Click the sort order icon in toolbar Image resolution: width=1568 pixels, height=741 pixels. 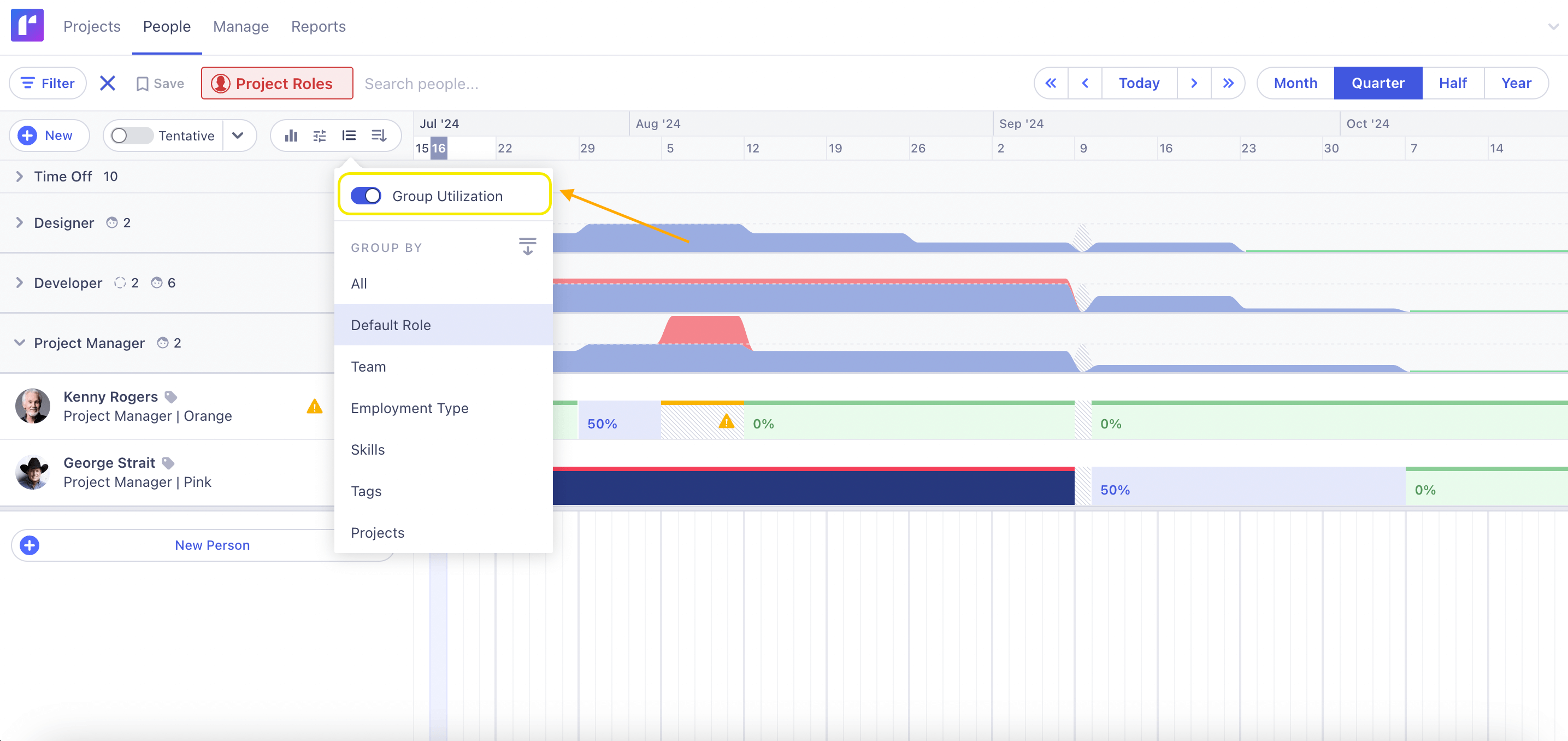[379, 135]
